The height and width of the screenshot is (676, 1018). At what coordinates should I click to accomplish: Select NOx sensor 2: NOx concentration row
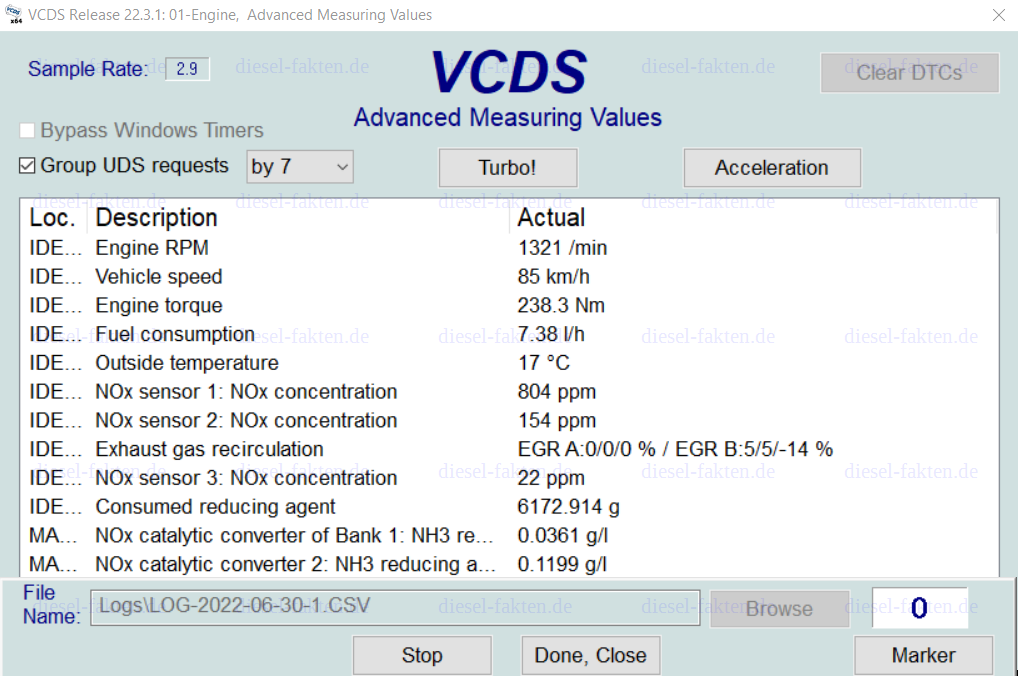(x=509, y=421)
